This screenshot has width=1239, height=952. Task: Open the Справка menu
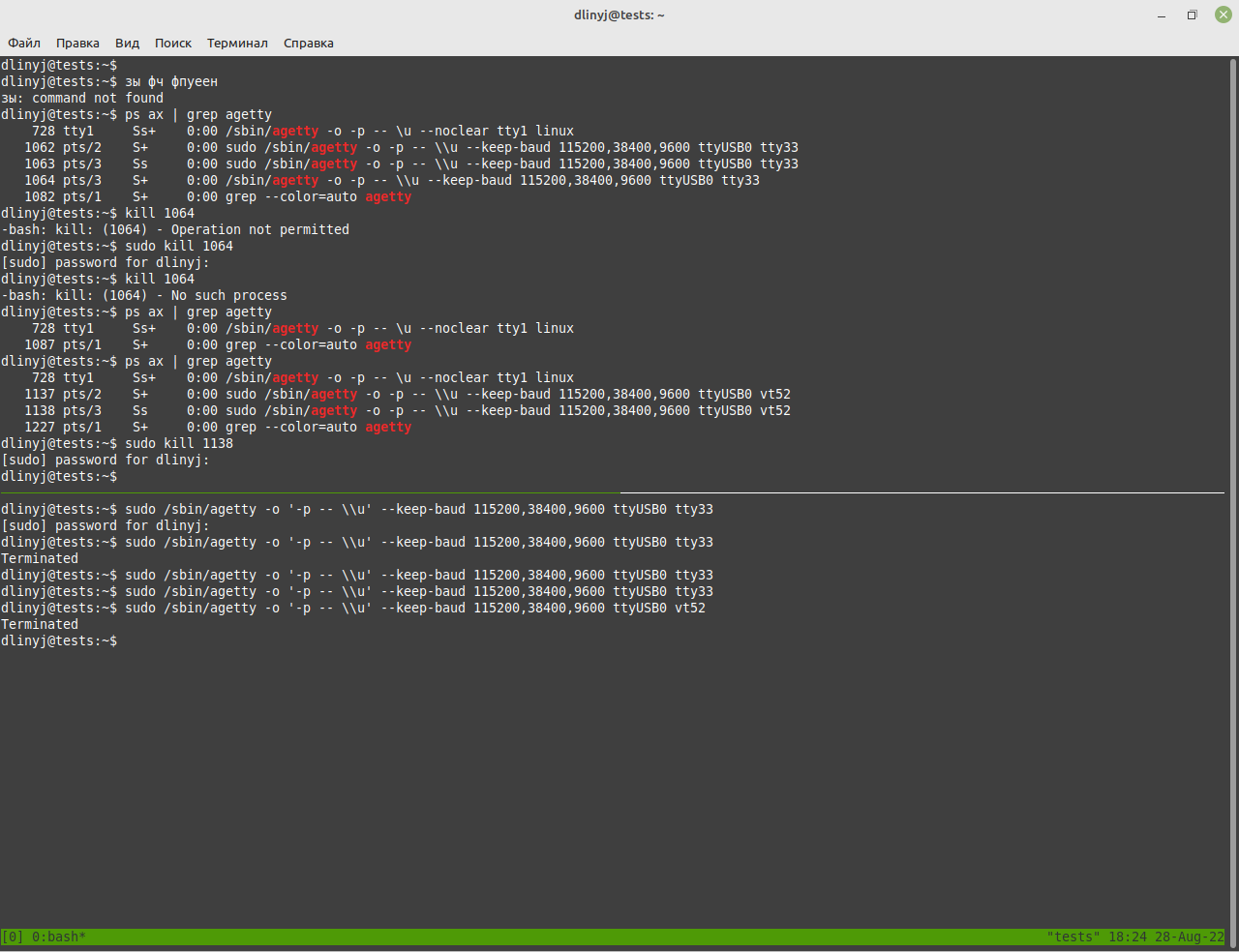[x=309, y=43]
